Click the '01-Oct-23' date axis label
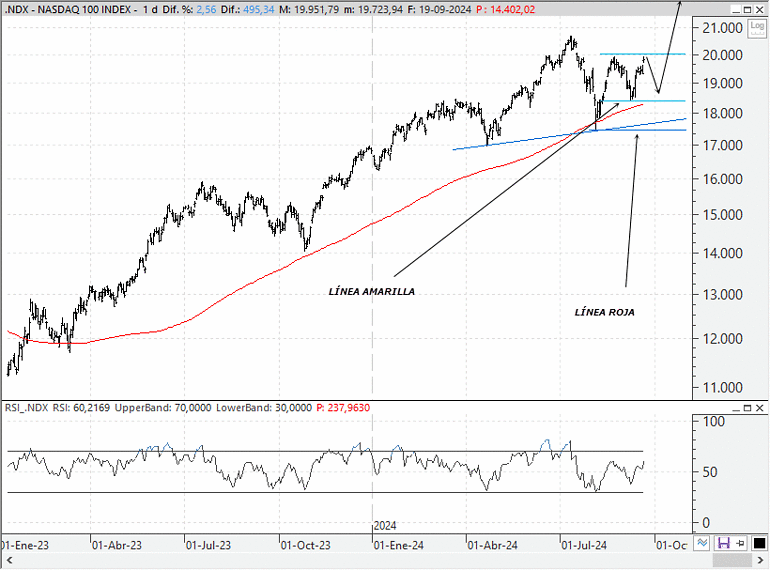This screenshot has width=770, height=570. pyautogui.click(x=305, y=545)
